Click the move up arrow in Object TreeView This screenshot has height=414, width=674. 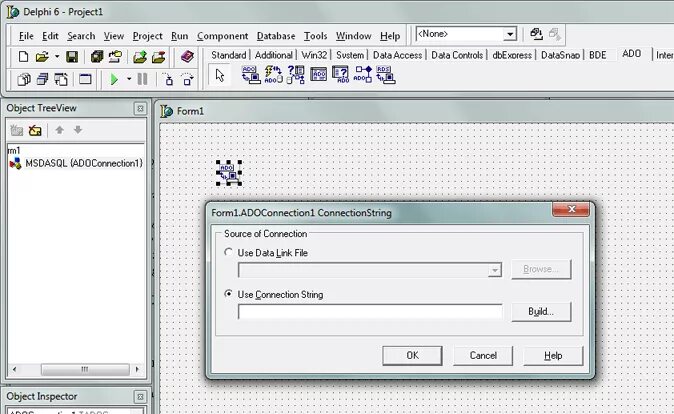[x=59, y=130]
